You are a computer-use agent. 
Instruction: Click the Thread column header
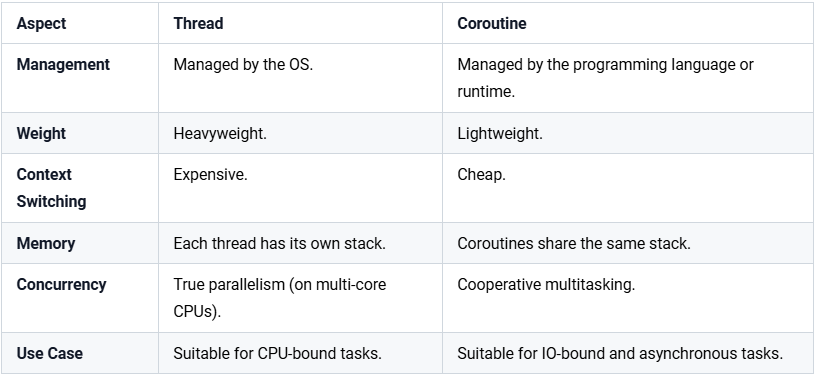pyautogui.click(x=198, y=23)
